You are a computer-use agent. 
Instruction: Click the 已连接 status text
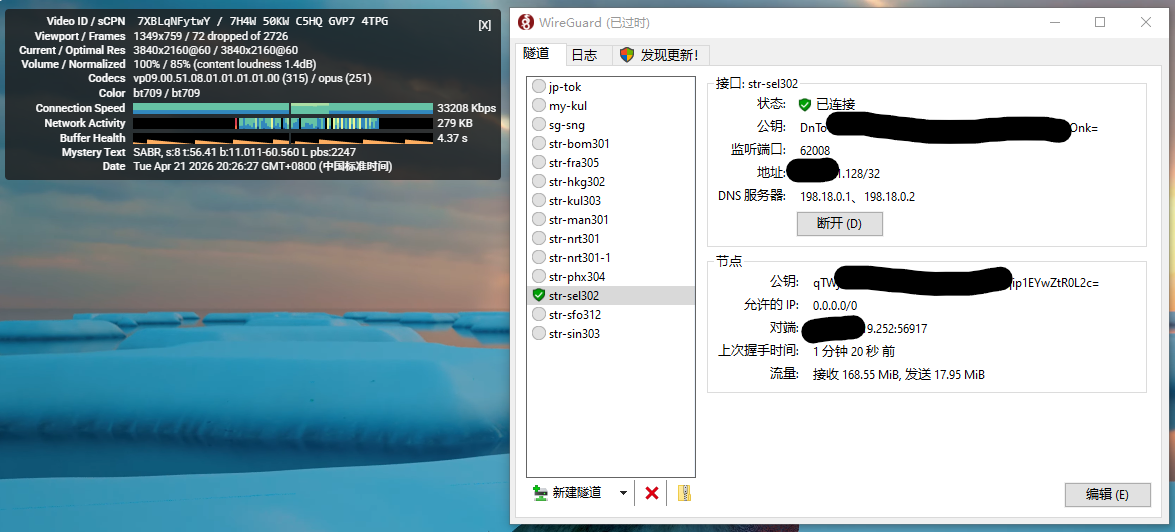[x=836, y=104]
